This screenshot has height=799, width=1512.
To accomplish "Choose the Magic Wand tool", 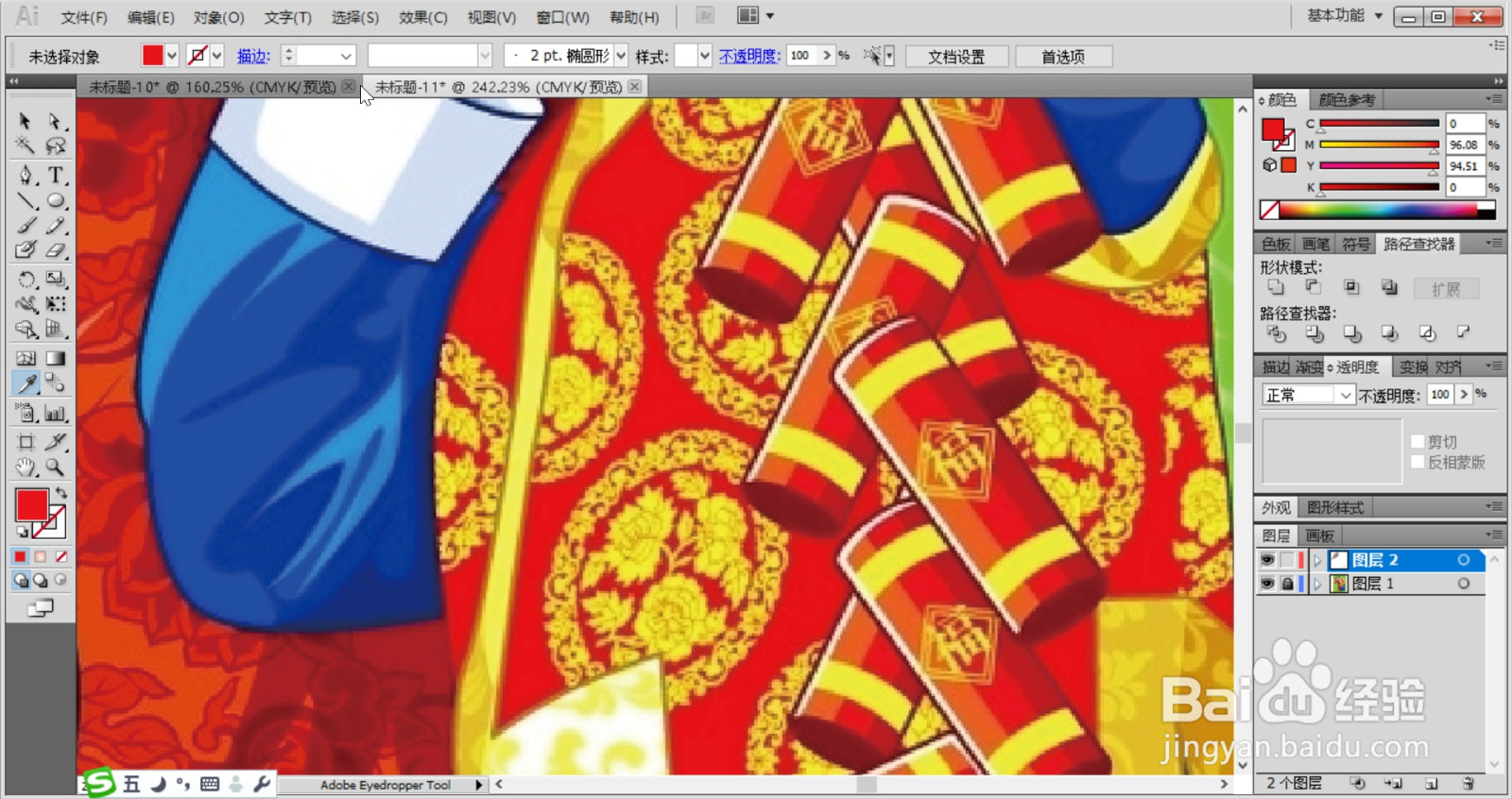I will coord(26,145).
